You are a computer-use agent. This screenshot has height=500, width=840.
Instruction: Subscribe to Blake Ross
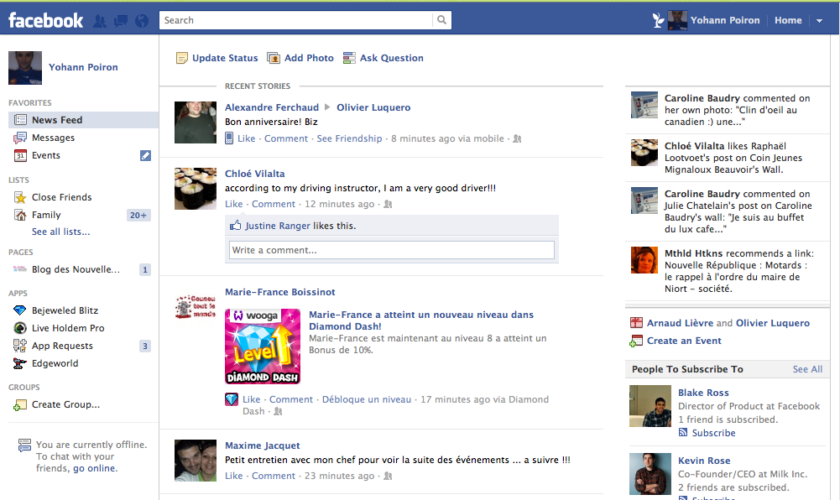click(x=713, y=433)
